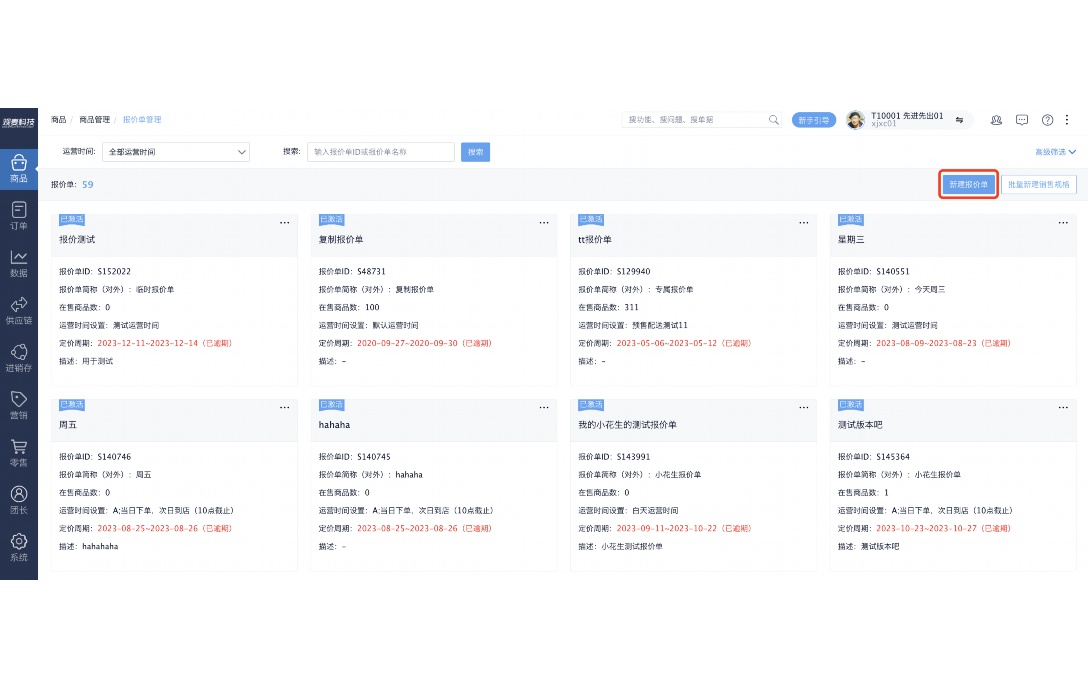This screenshot has height=688, width=1088.
Task: Click the magnifier icon in top search bar
Action: click(773, 119)
